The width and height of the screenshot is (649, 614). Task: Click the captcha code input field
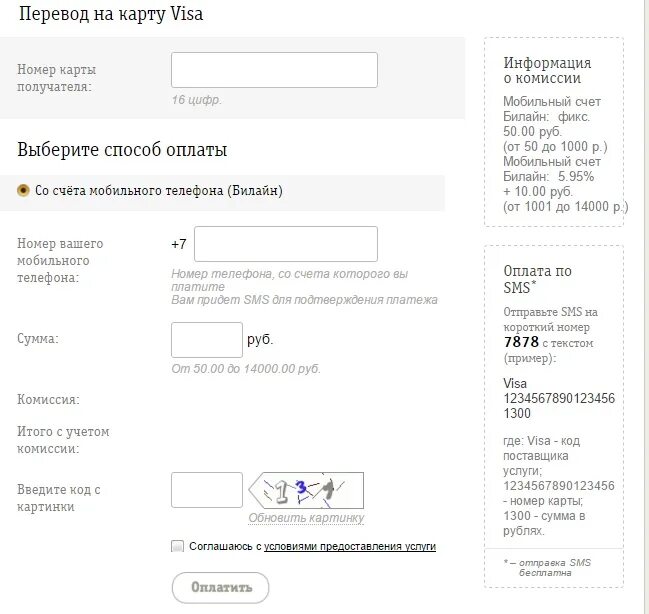[207, 490]
